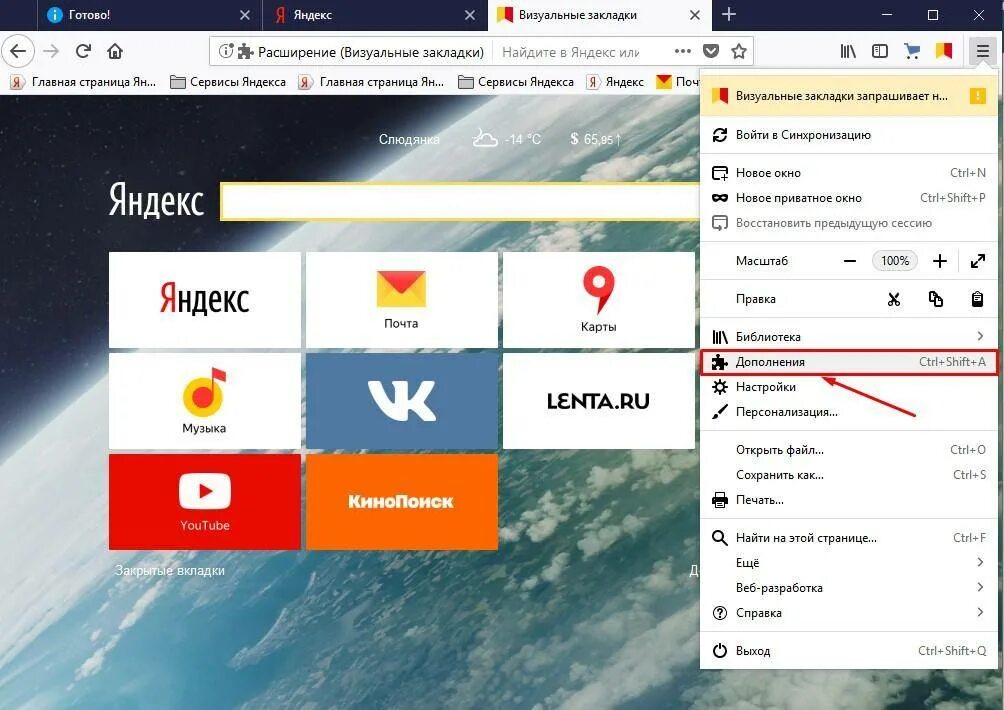Open the Яндекс visual bookmark tile
This screenshot has width=1004, height=710.
coord(205,300)
